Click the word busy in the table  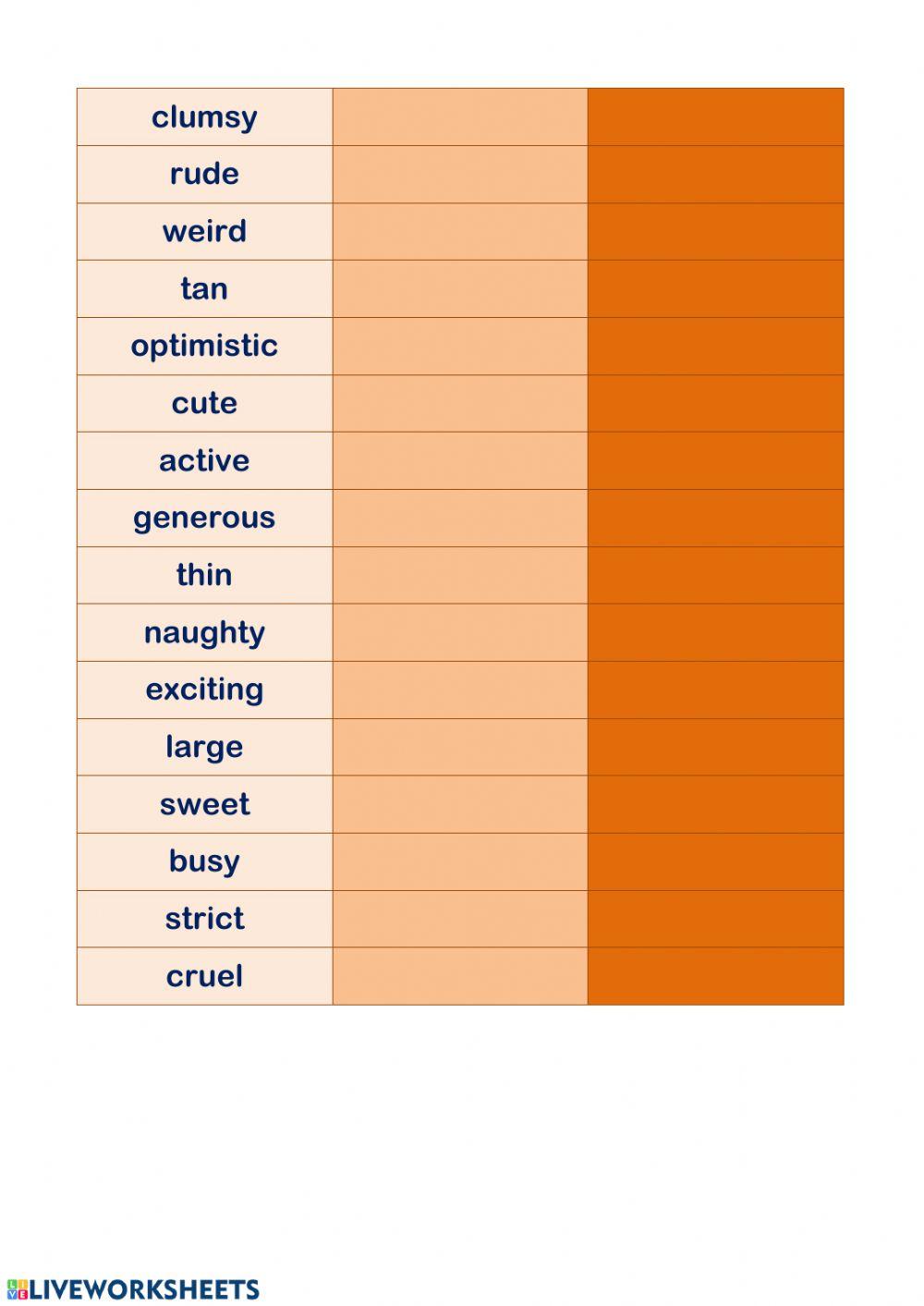coord(204,861)
